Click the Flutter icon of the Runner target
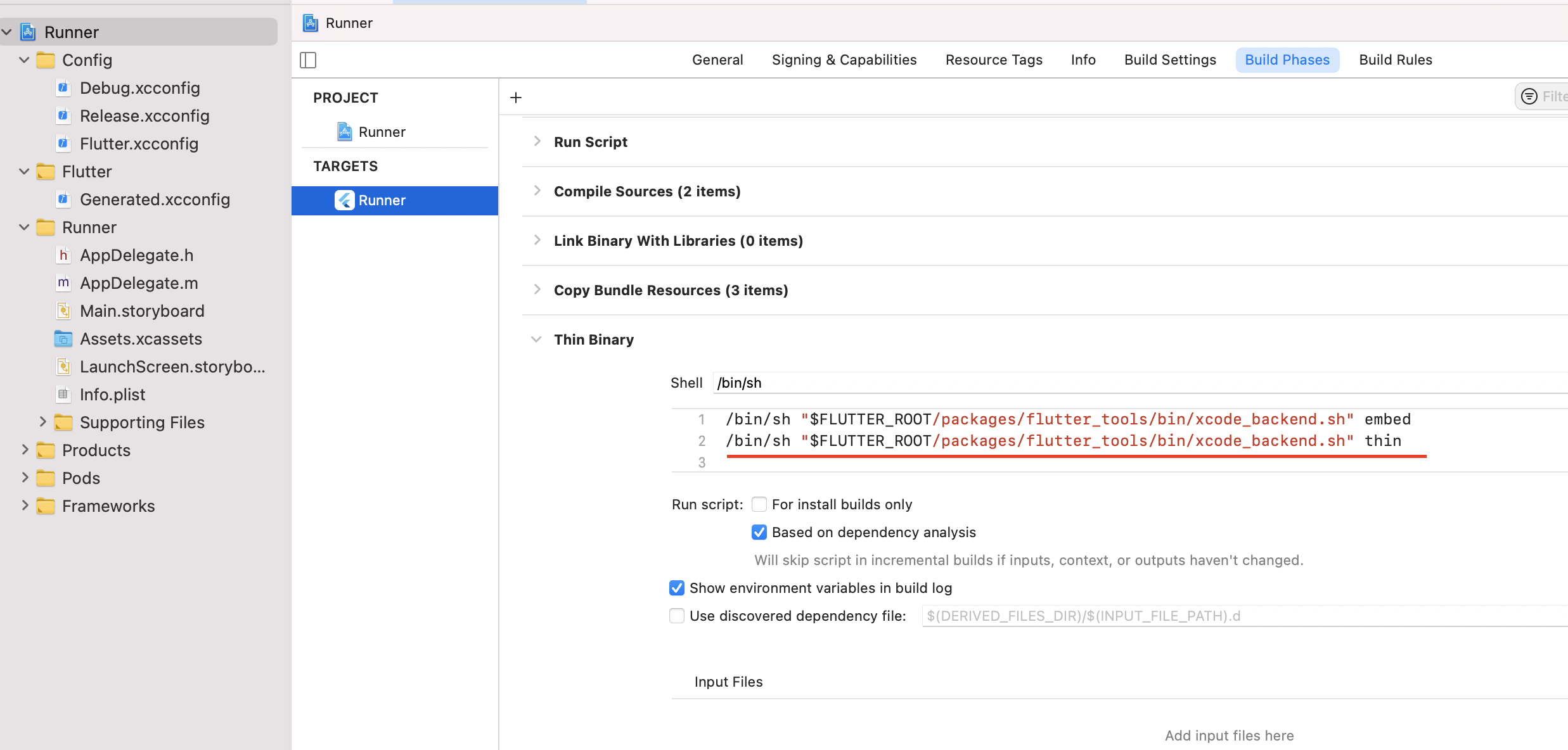The width and height of the screenshot is (1568, 750). pos(344,200)
